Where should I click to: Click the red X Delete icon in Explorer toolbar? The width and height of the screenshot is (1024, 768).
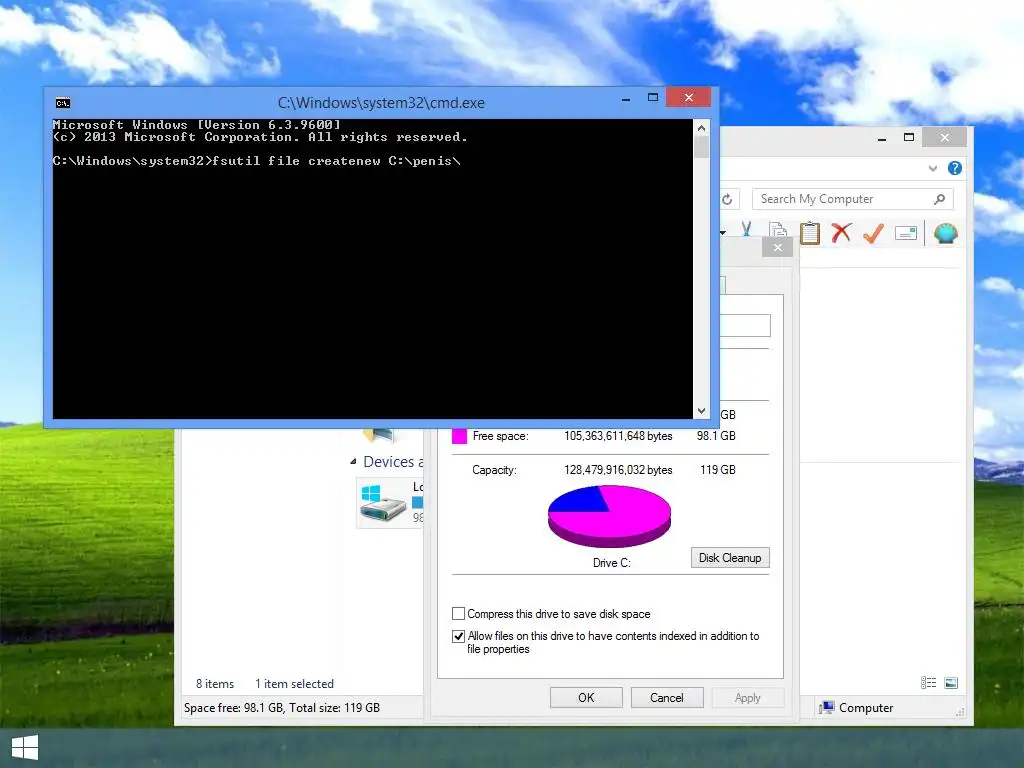click(841, 232)
